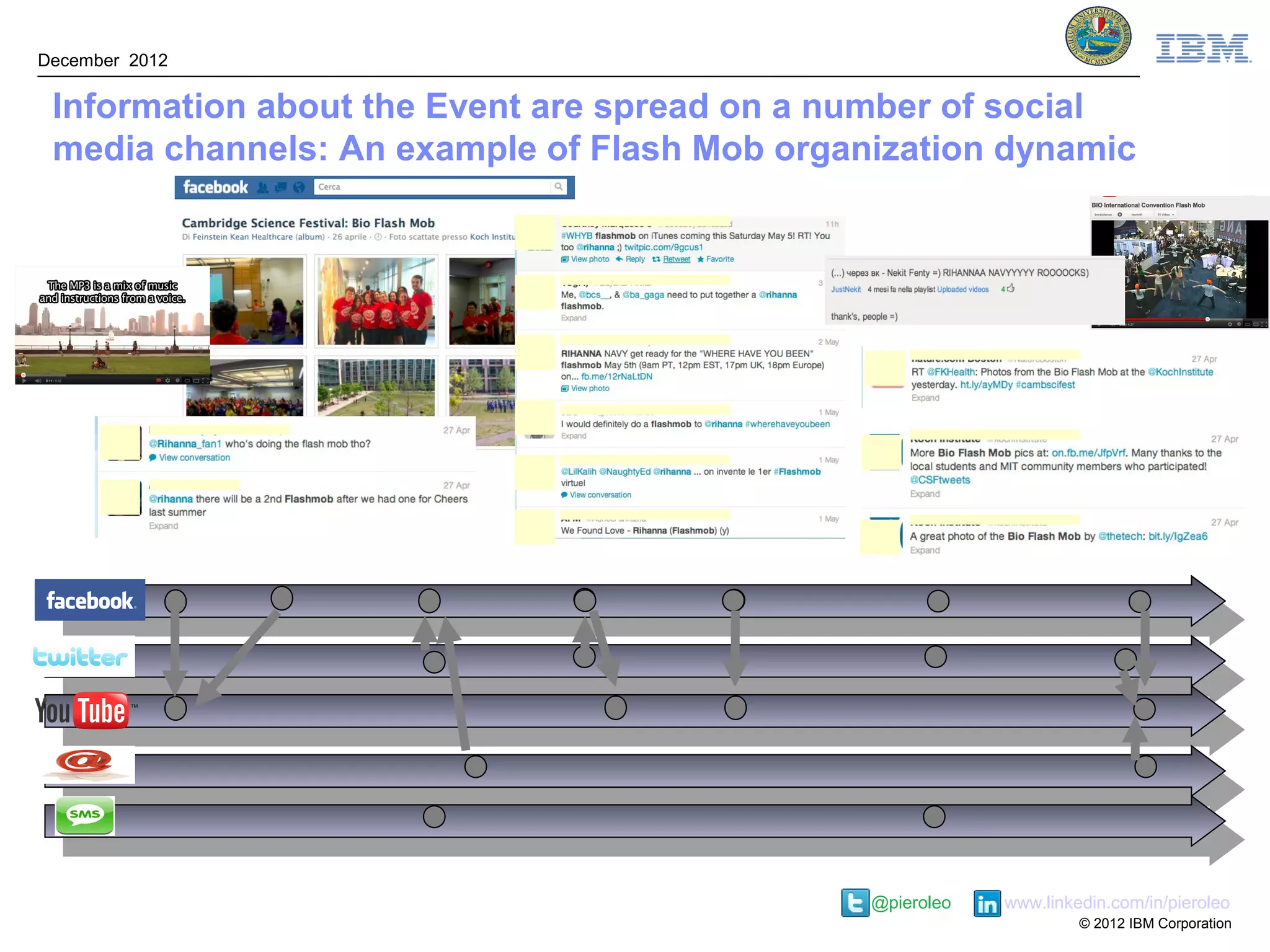Click the LinkedIn icon in footer
This screenshot has height=952, width=1270.
coord(987,904)
